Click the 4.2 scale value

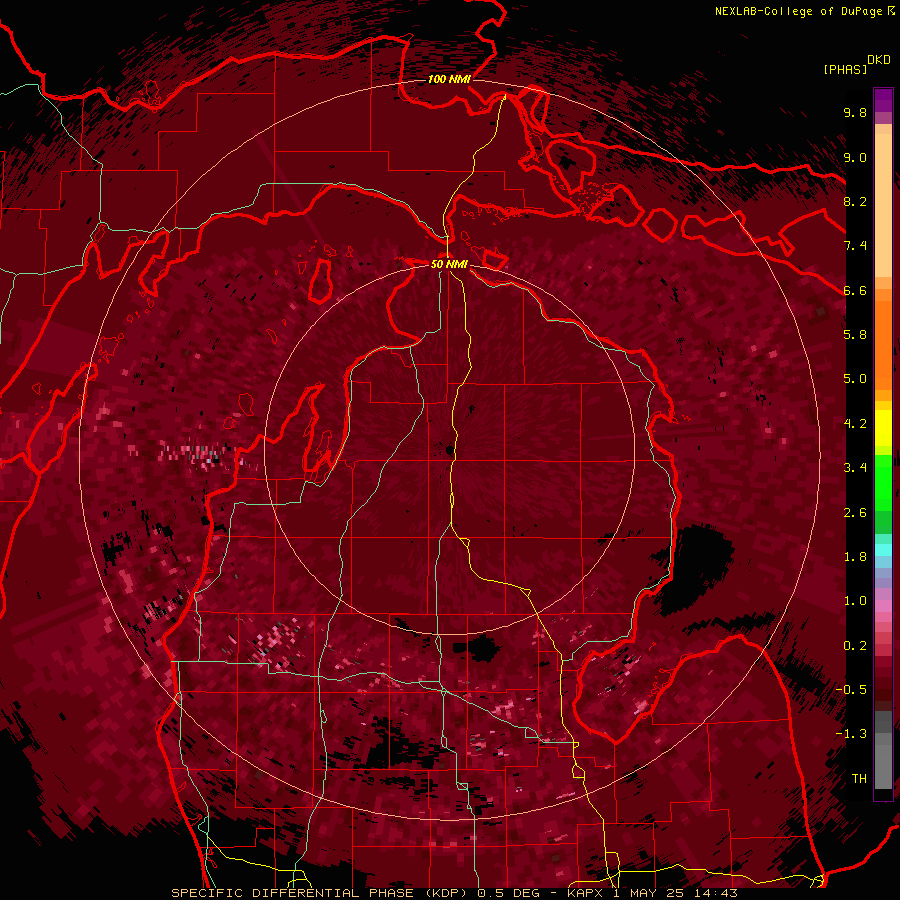[855, 424]
